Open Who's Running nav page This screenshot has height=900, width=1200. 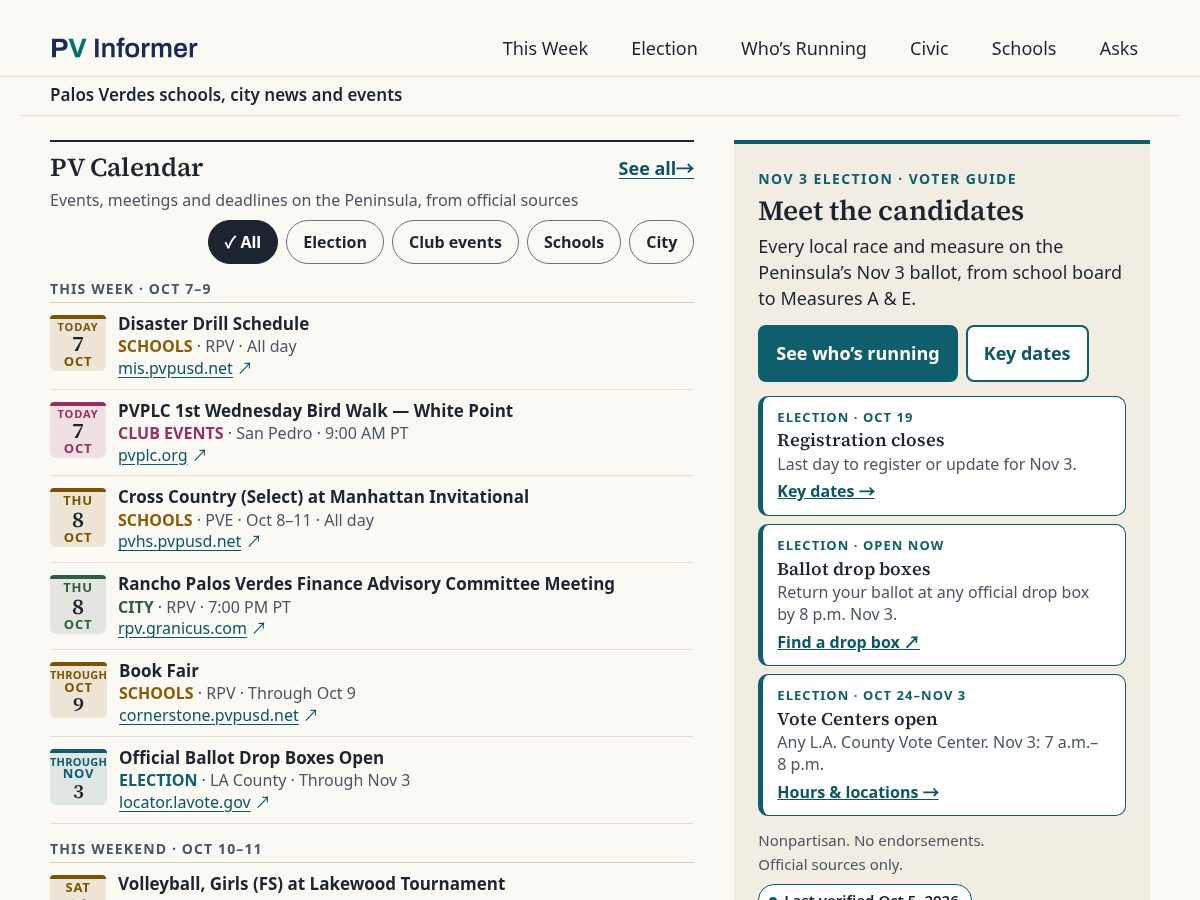803,48
